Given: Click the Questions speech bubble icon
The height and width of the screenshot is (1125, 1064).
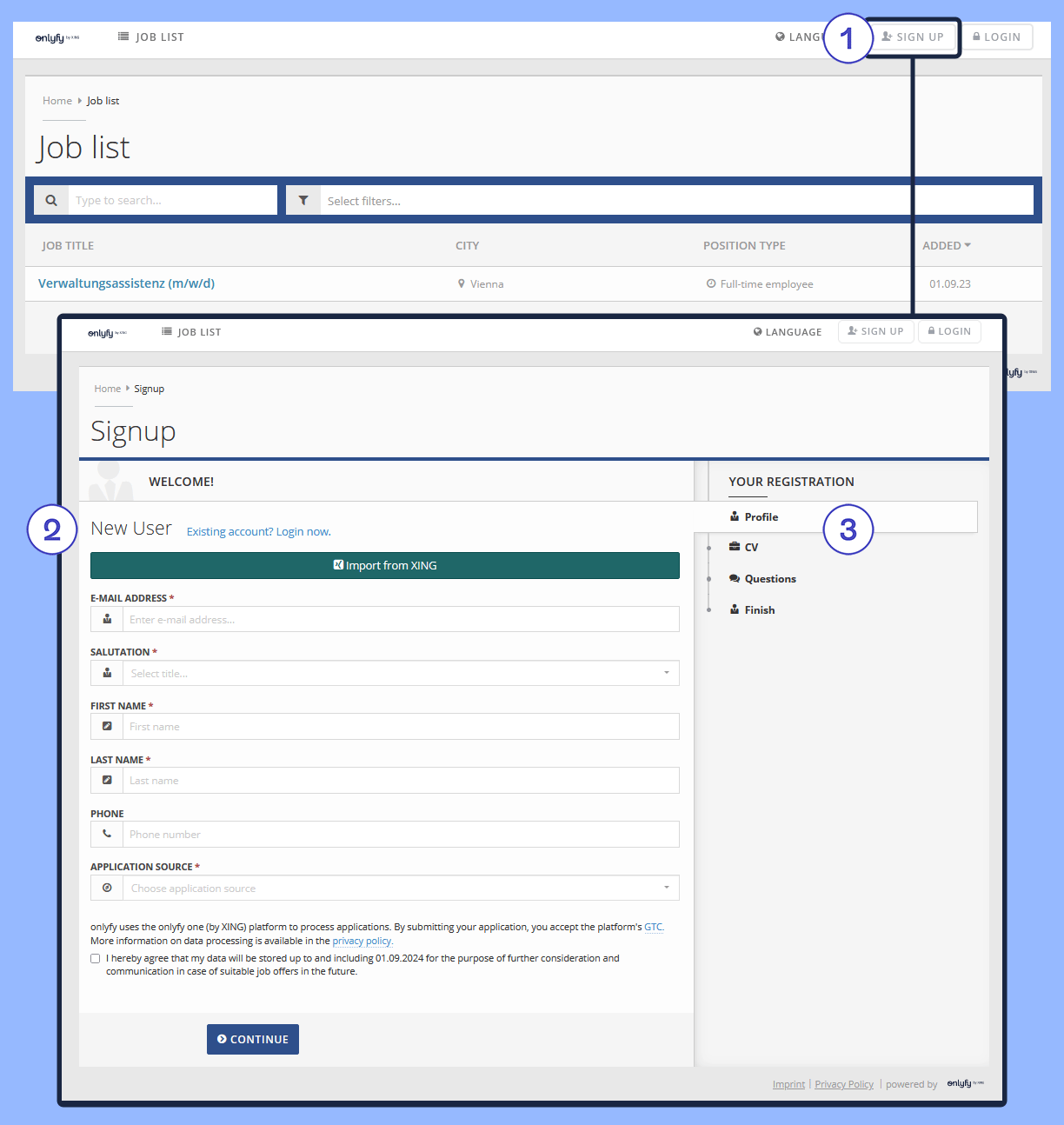Looking at the screenshot, I should point(734,578).
